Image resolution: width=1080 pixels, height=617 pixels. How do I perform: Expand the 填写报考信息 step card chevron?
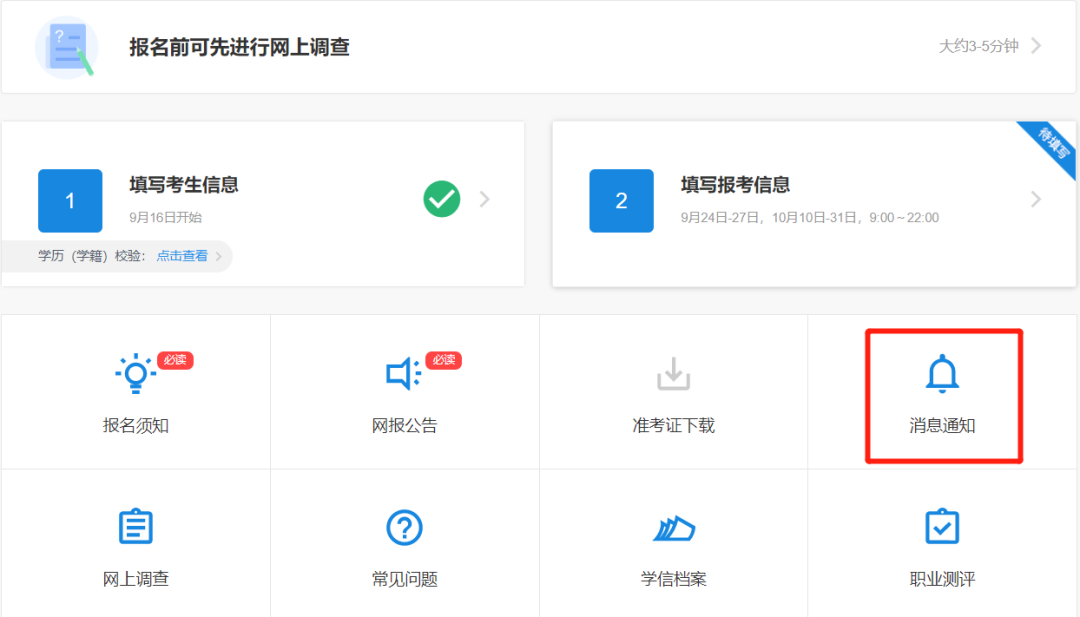tap(1036, 199)
